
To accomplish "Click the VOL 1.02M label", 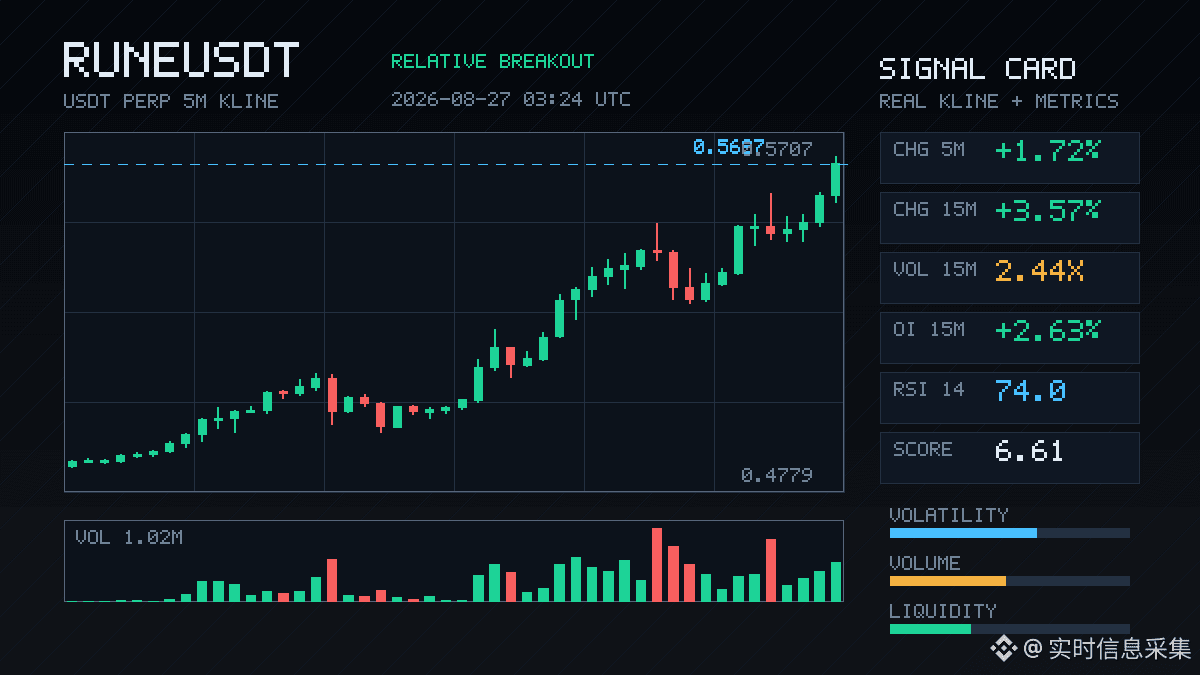I will click(x=129, y=538).
